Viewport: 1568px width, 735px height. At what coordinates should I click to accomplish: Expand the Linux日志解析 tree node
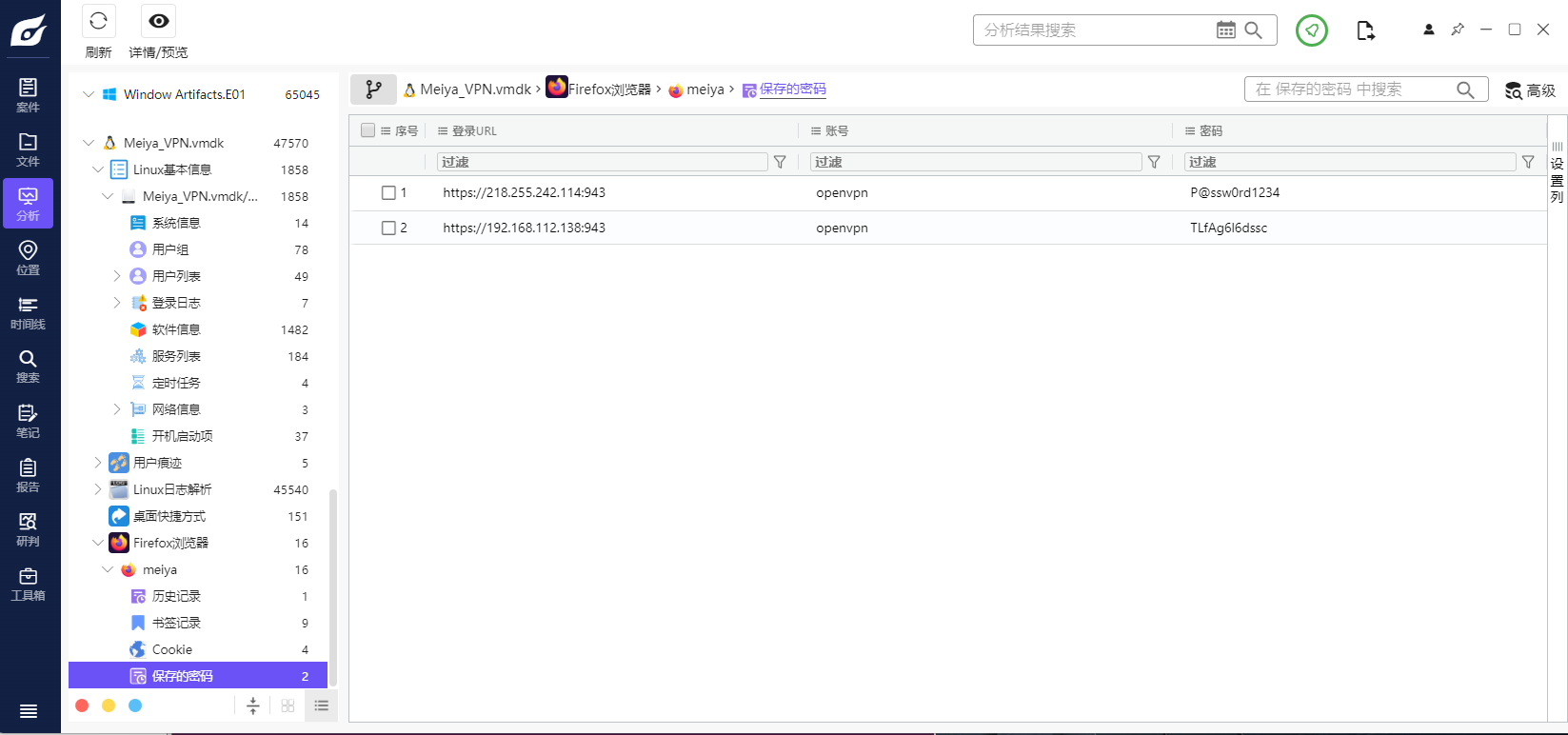[98, 489]
